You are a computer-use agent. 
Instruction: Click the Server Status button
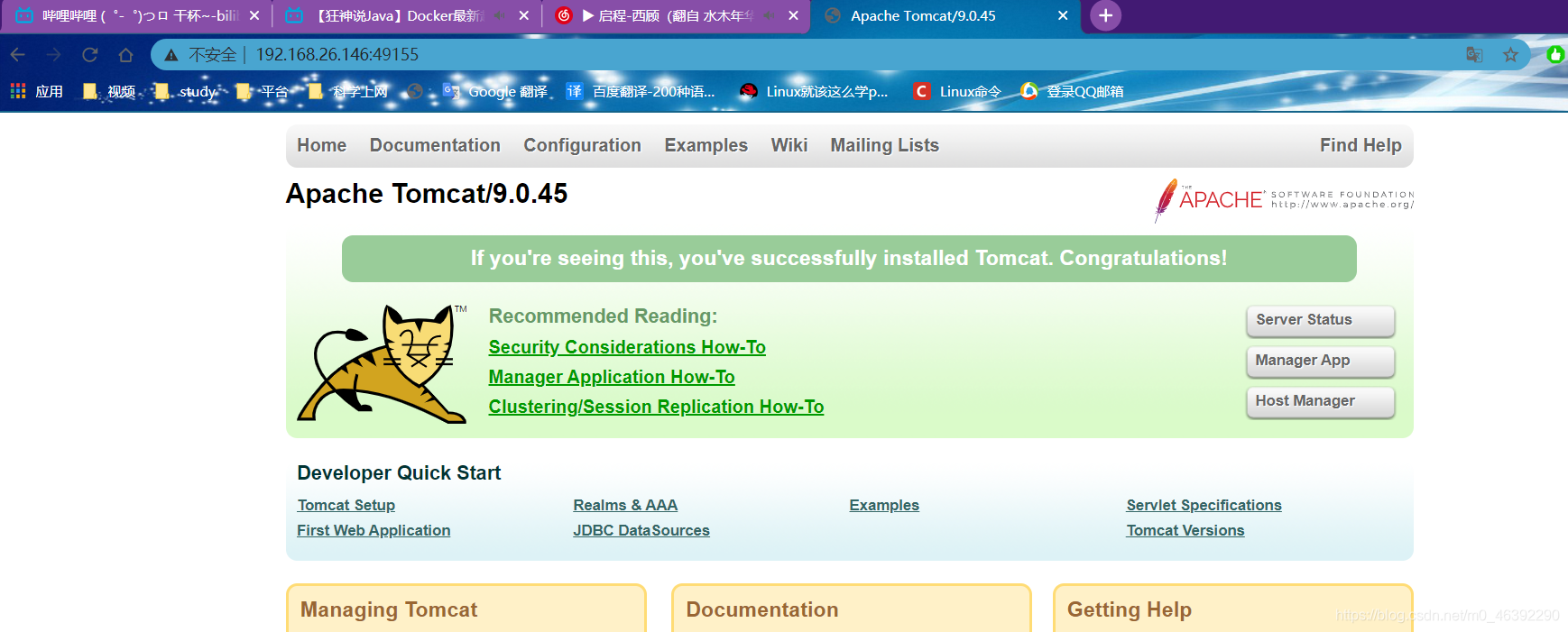tap(1321, 320)
